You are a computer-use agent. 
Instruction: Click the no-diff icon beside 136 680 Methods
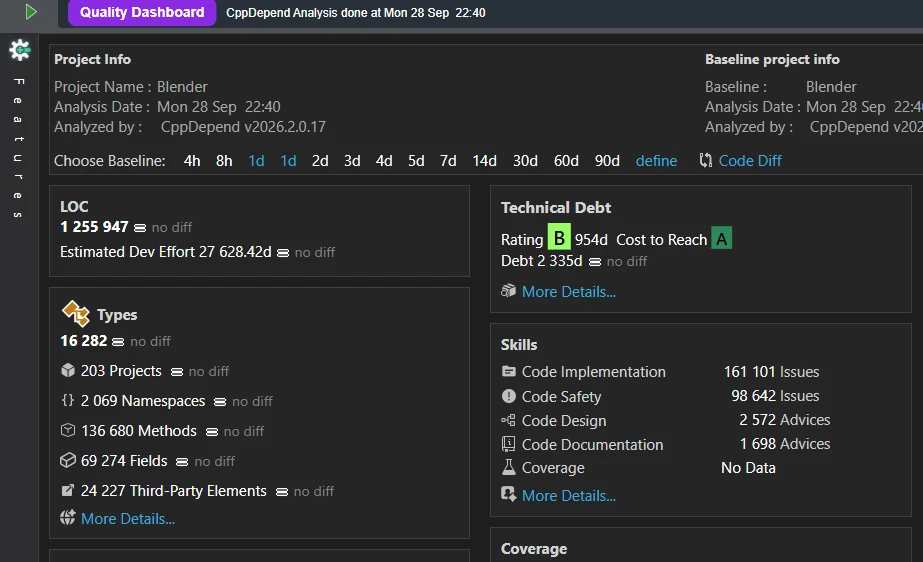tap(212, 432)
